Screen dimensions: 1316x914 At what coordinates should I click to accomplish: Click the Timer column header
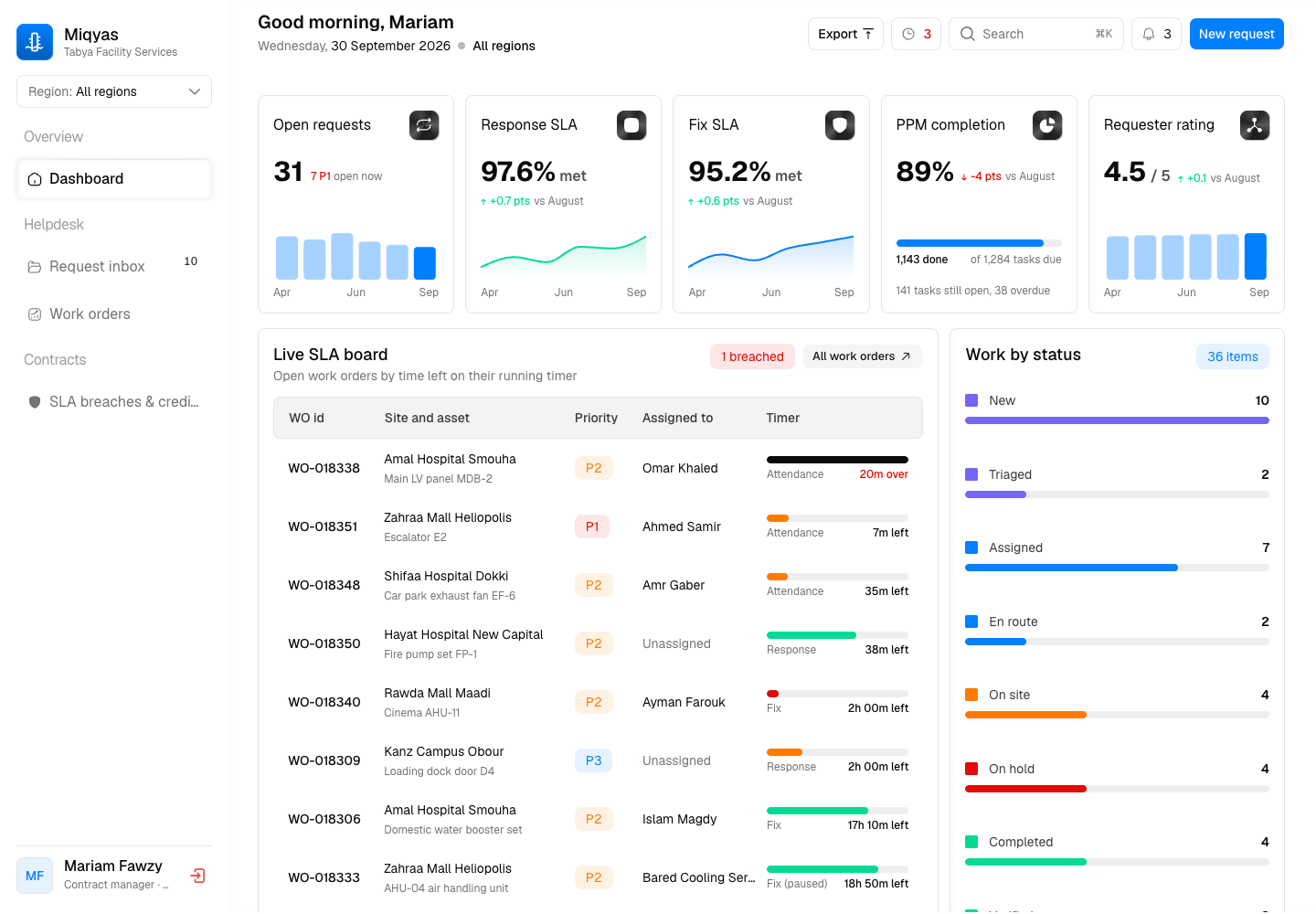coord(783,418)
